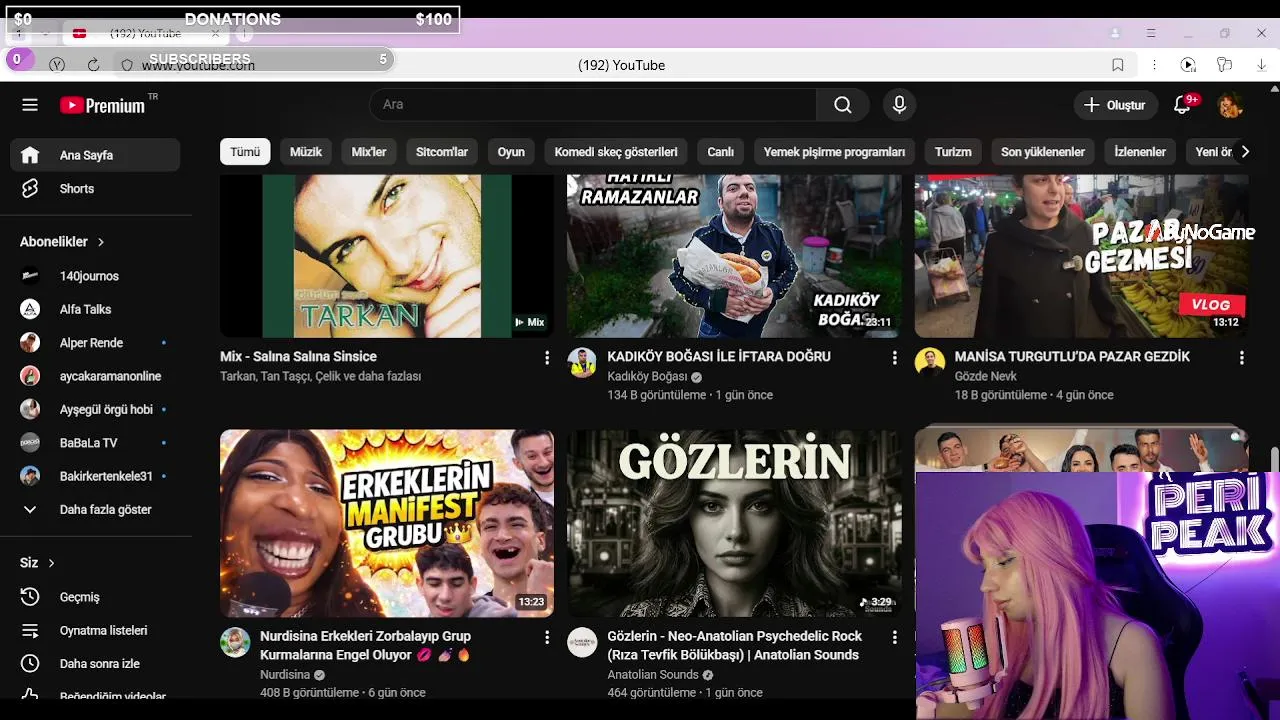This screenshot has width=1280, height=720.
Task: Expand the Siz section
Action: (x=37, y=563)
